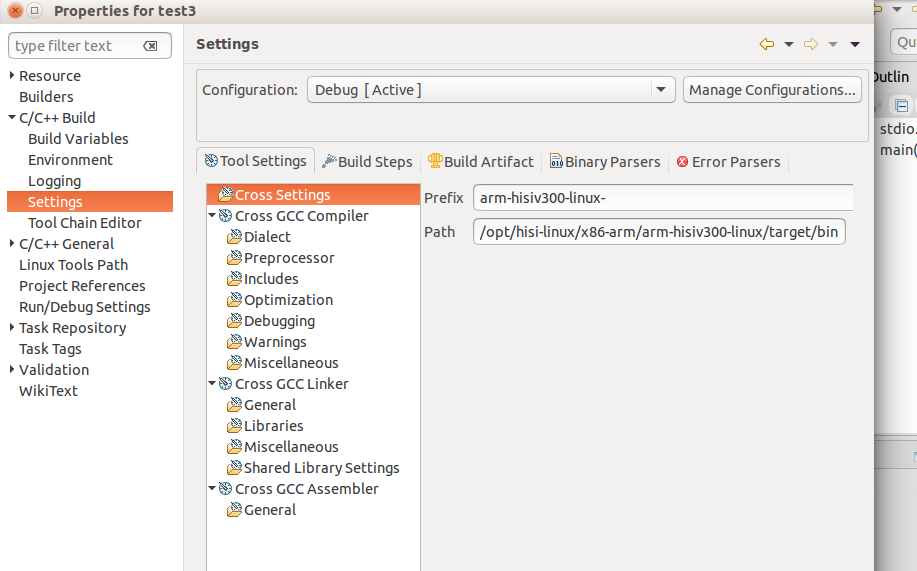The image size is (917, 571).
Task: Select Tool Chain Editor in tree
Action: point(85,223)
